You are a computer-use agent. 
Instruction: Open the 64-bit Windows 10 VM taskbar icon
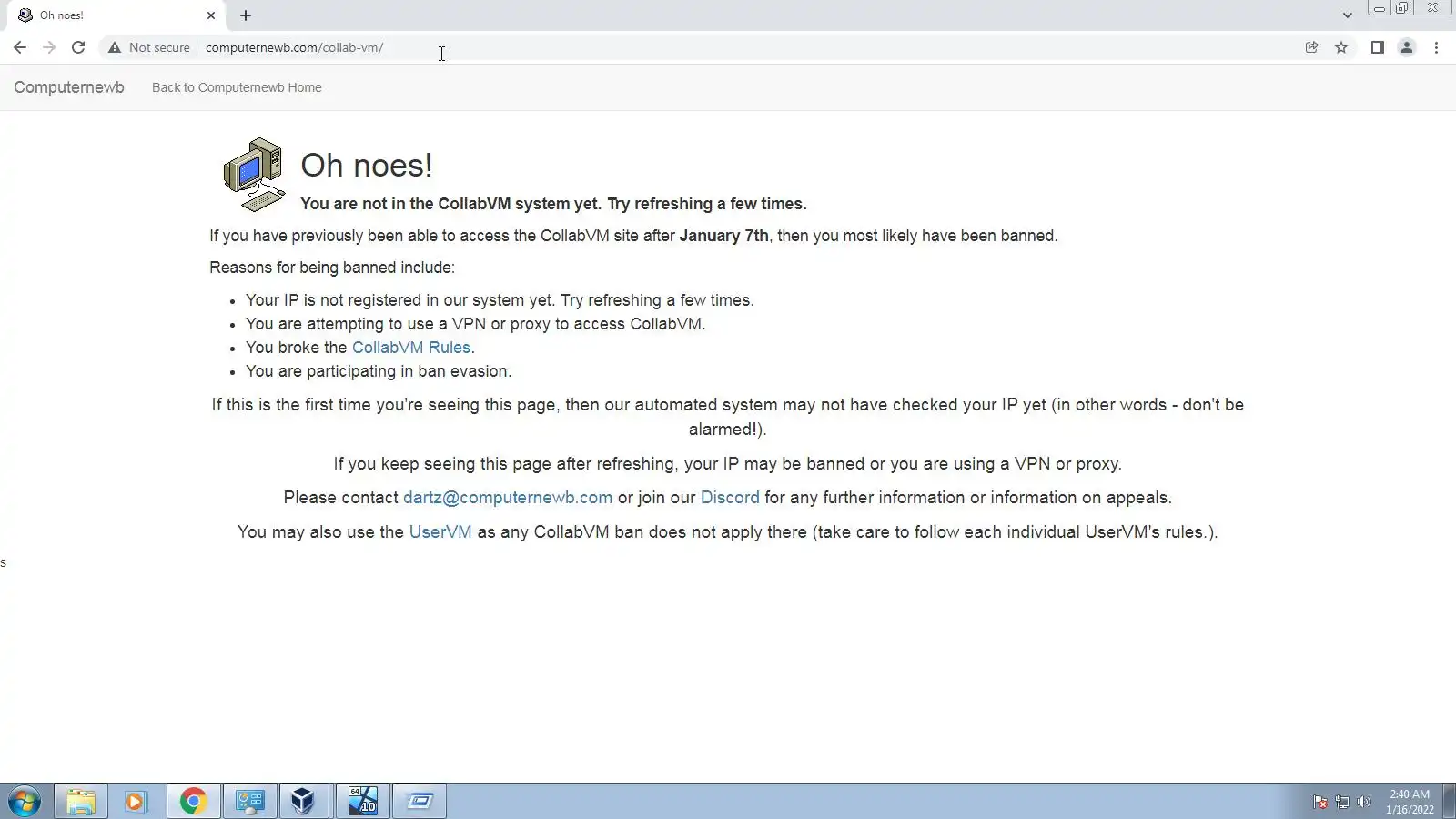click(x=363, y=802)
